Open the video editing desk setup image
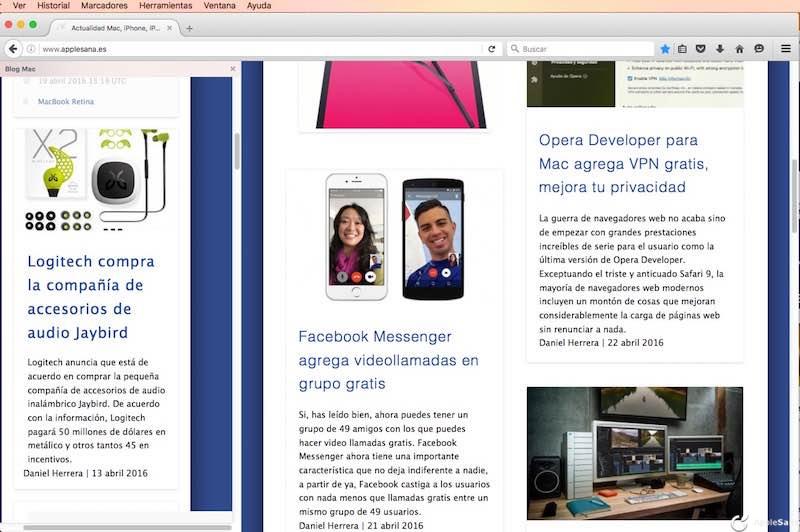The width and height of the screenshot is (800, 532). [x=635, y=453]
